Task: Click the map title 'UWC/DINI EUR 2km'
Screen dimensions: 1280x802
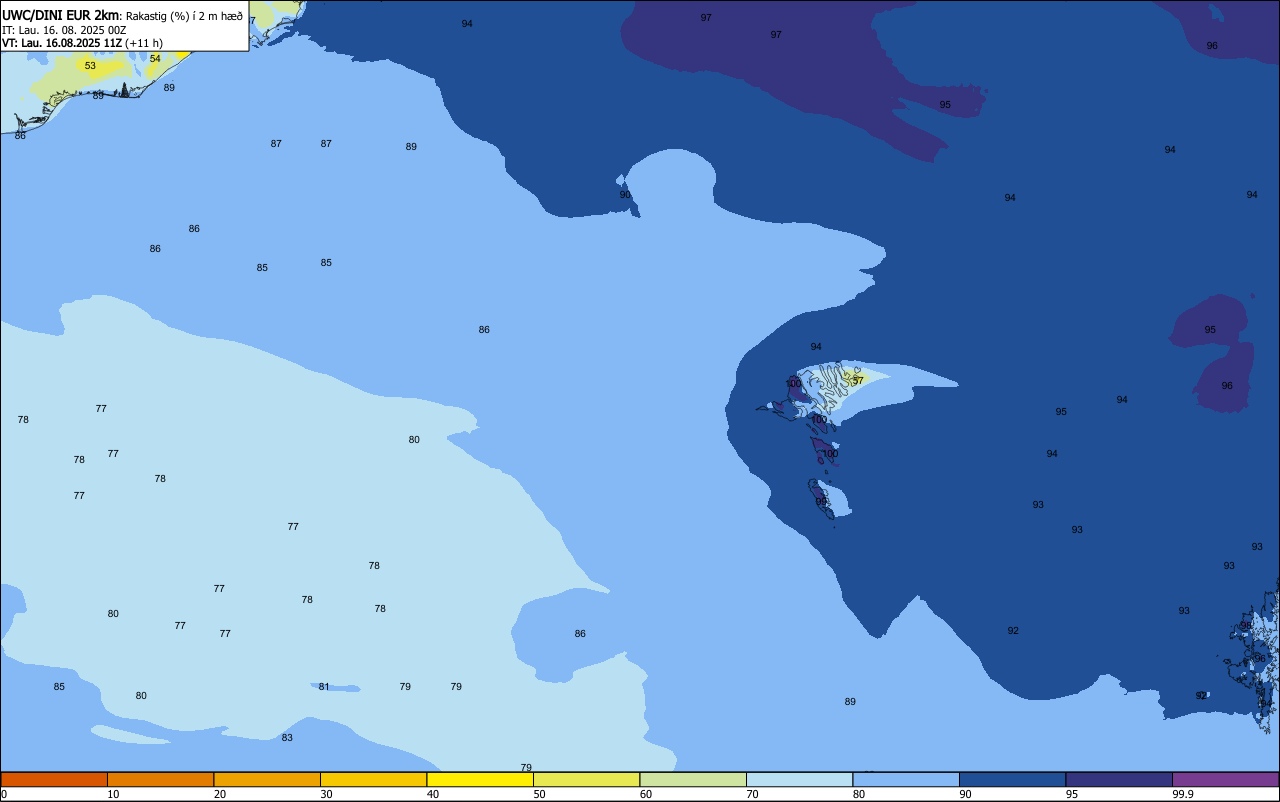Action: tap(60, 15)
